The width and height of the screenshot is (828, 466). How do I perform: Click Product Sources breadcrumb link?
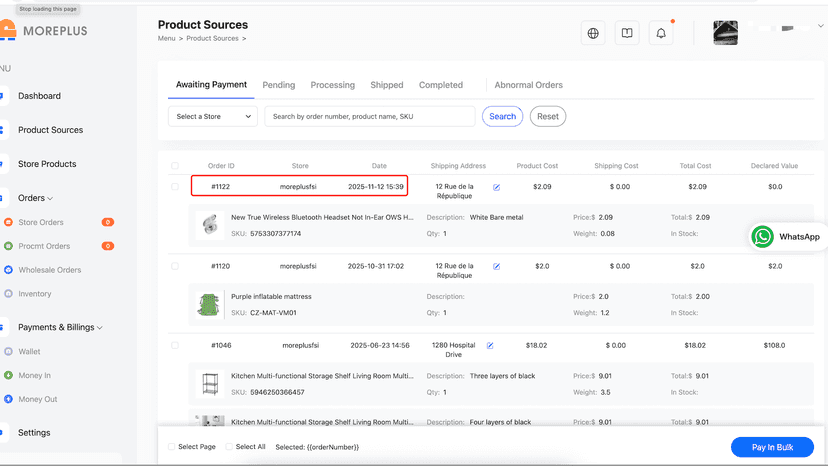212,39
